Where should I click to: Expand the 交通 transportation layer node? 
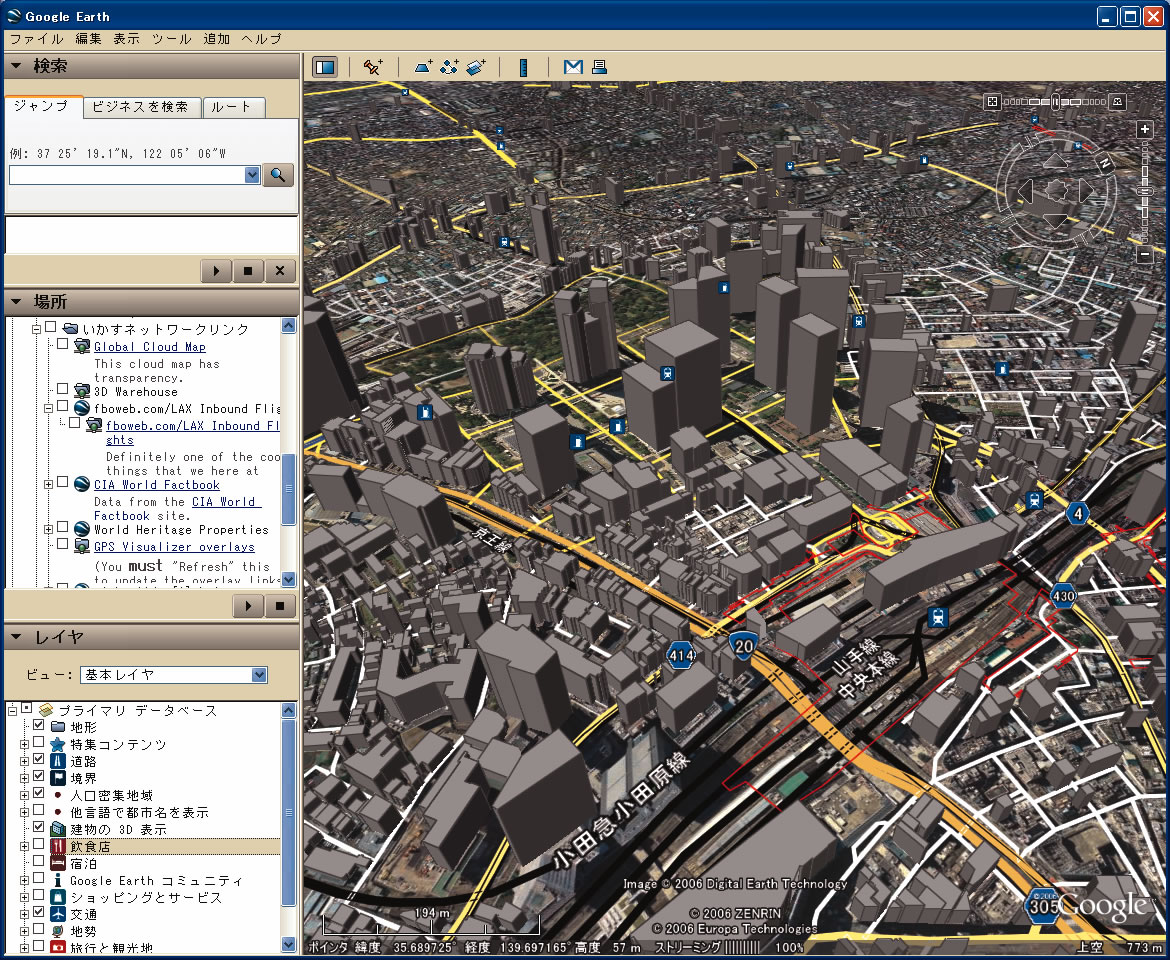coord(25,914)
